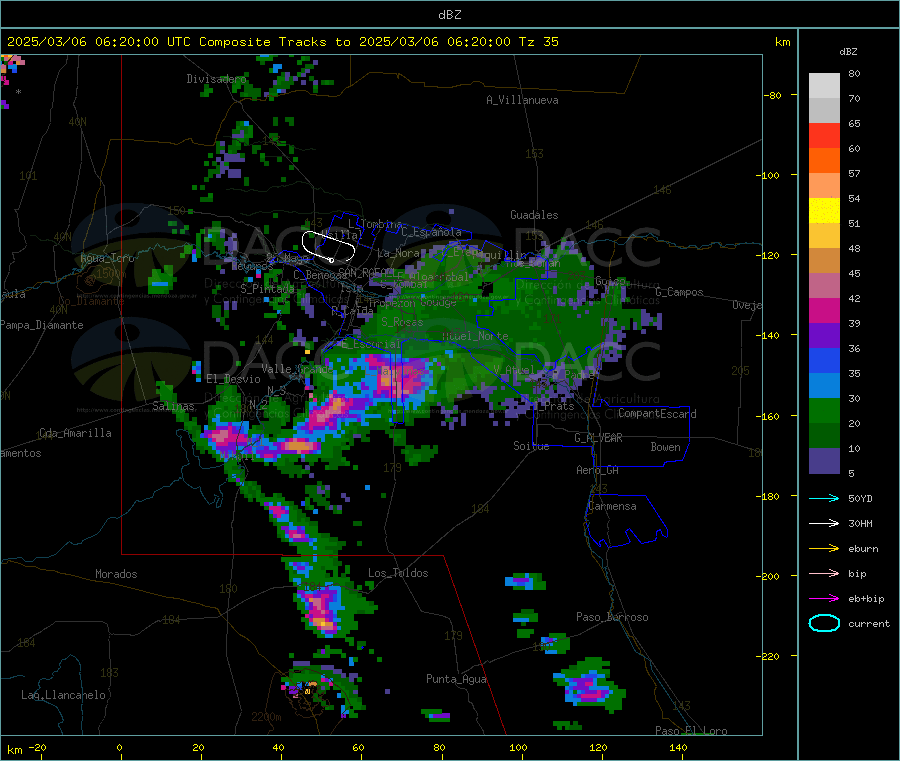This screenshot has height=761, width=900.
Task: Click the Agua_Toro map label
Action: pyautogui.click(x=107, y=258)
